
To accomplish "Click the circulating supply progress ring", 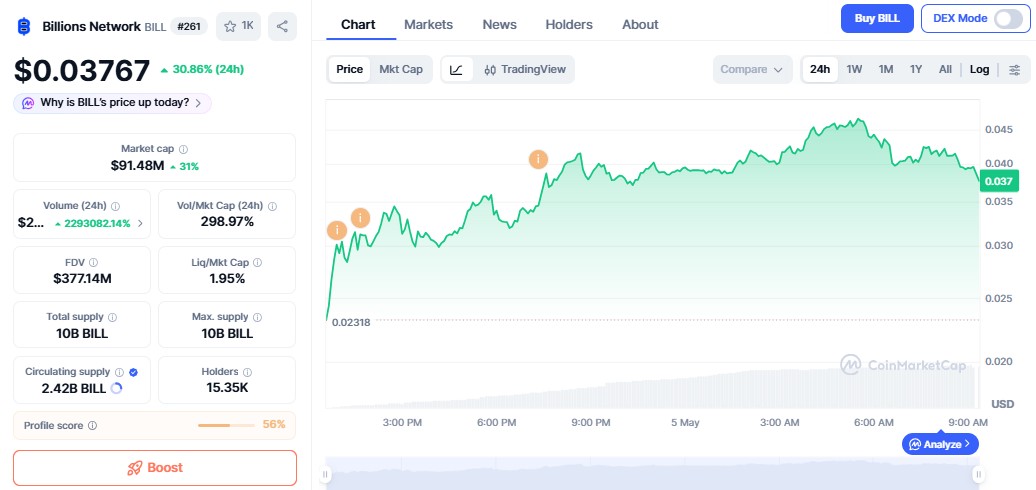I will click(116, 388).
